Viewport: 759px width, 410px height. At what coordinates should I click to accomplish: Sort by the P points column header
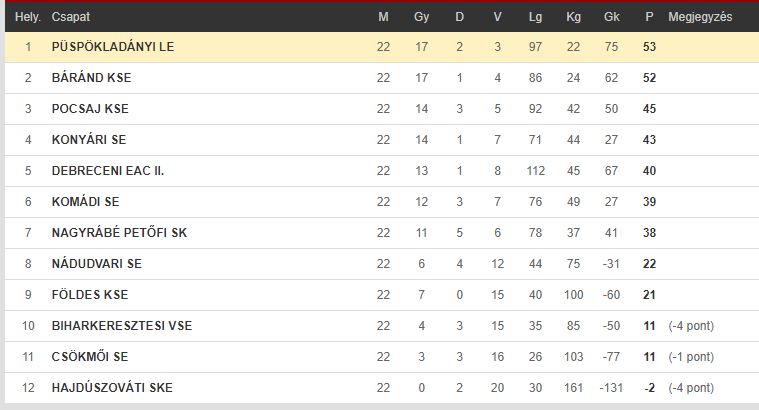tap(649, 17)
